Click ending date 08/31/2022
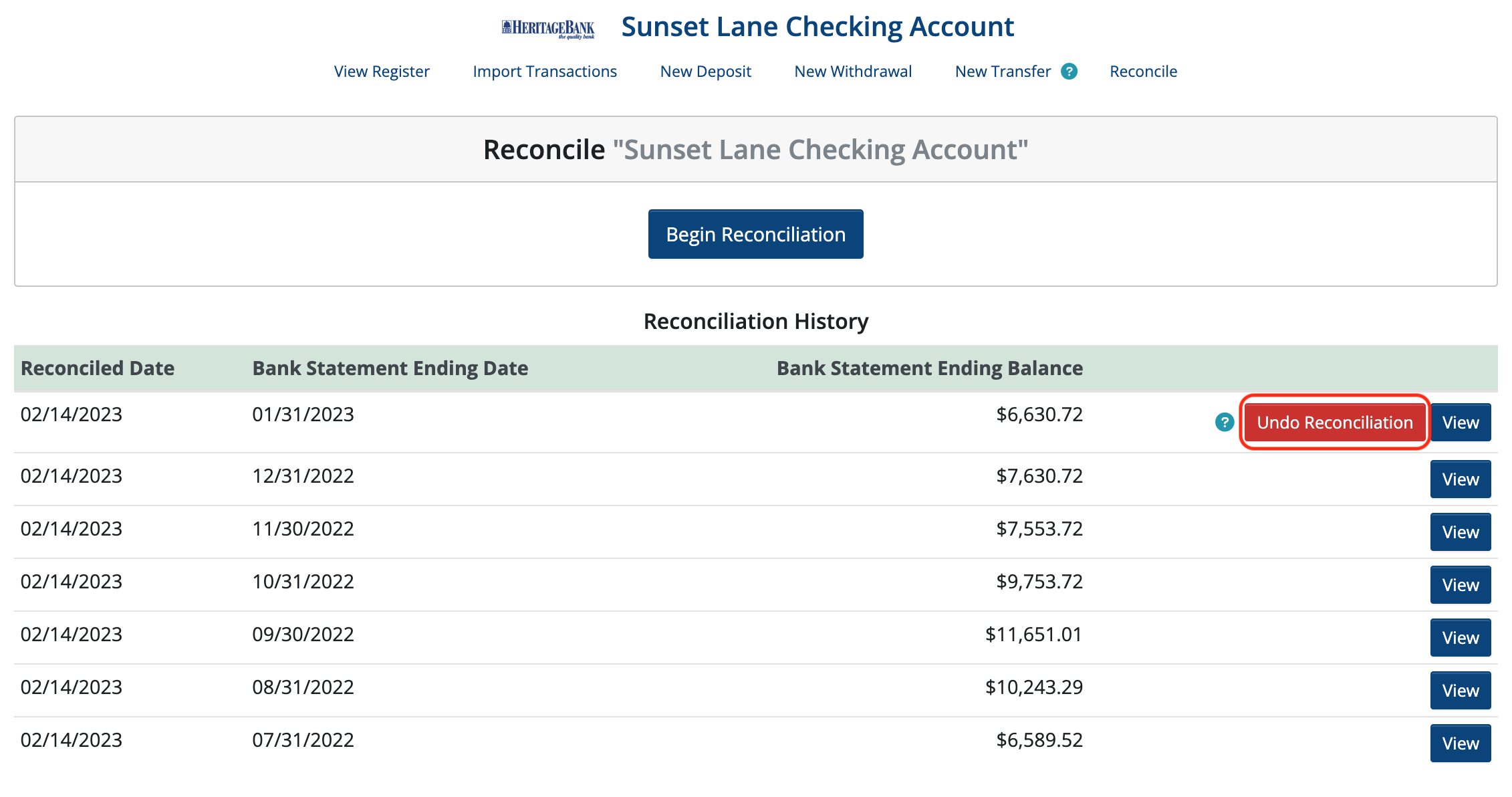This screenshot has height=797, width=1512. (303, 687)
